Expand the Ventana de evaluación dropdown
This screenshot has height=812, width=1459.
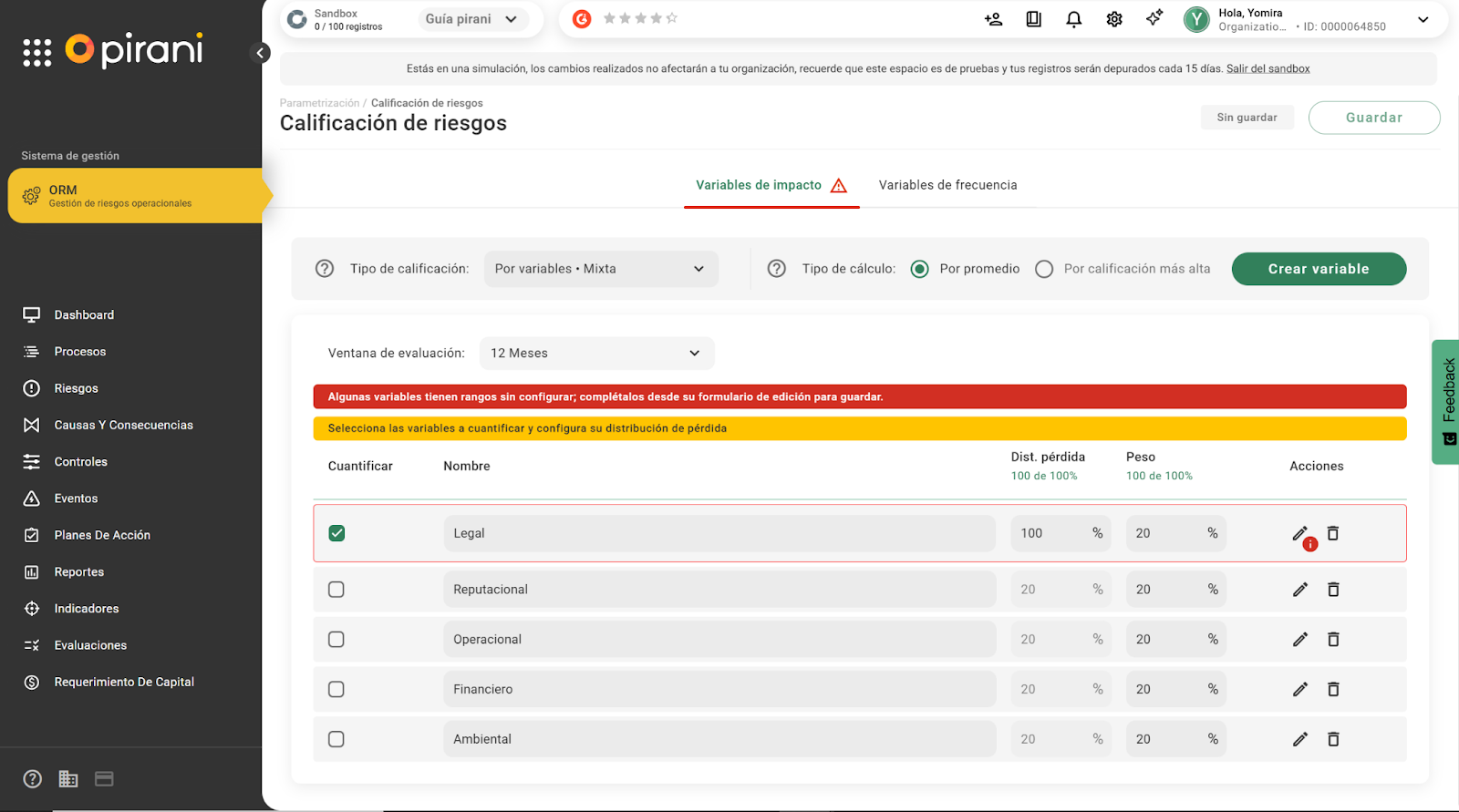pos(596,354)
